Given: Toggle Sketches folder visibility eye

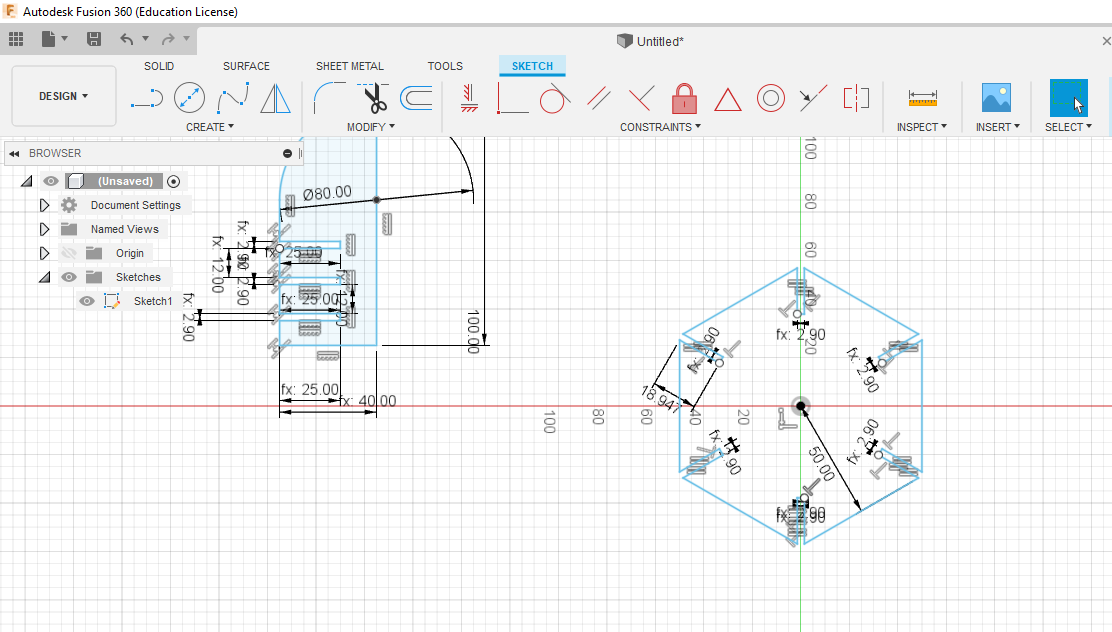Looking at the screenshot, I should (x=69, y=277).
